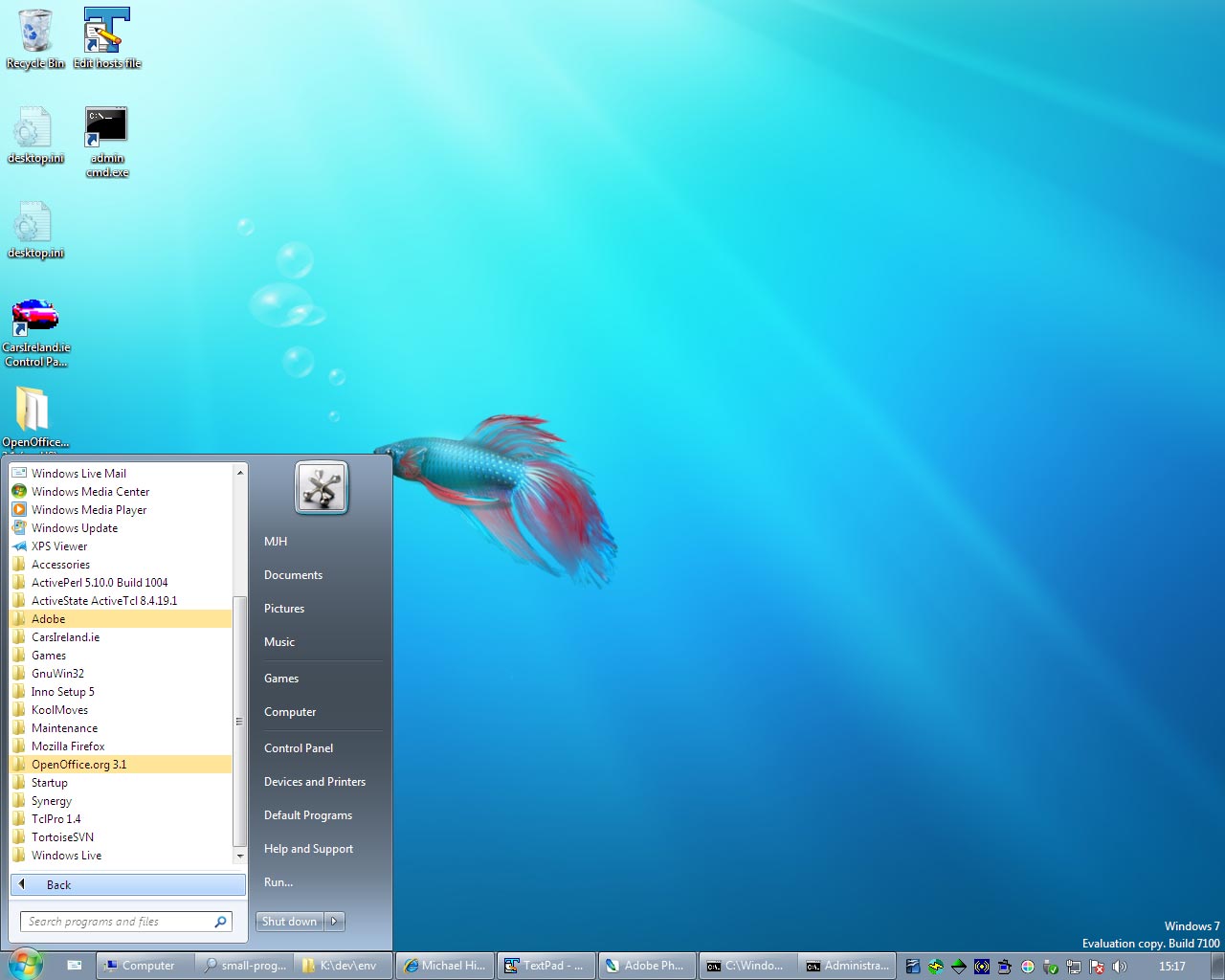Launch Windows Media Center
The image size is (1225, 980).
click(x=121, y=491)
